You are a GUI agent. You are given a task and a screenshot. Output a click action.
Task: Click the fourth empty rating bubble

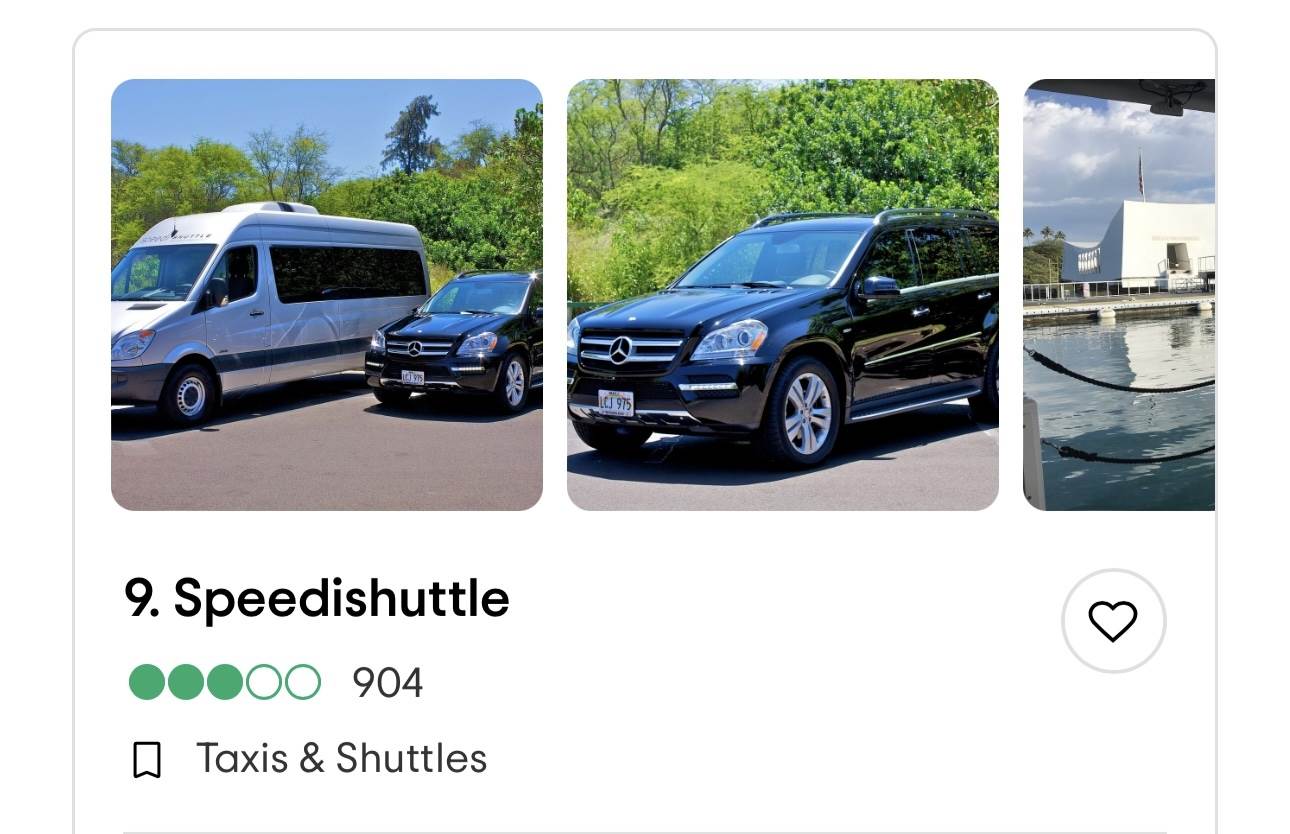click(264, 682)
